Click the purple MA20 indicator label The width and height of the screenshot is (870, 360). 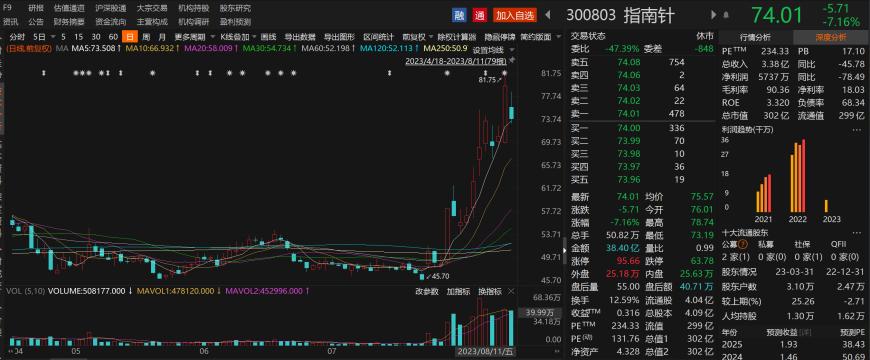[209, 48]
